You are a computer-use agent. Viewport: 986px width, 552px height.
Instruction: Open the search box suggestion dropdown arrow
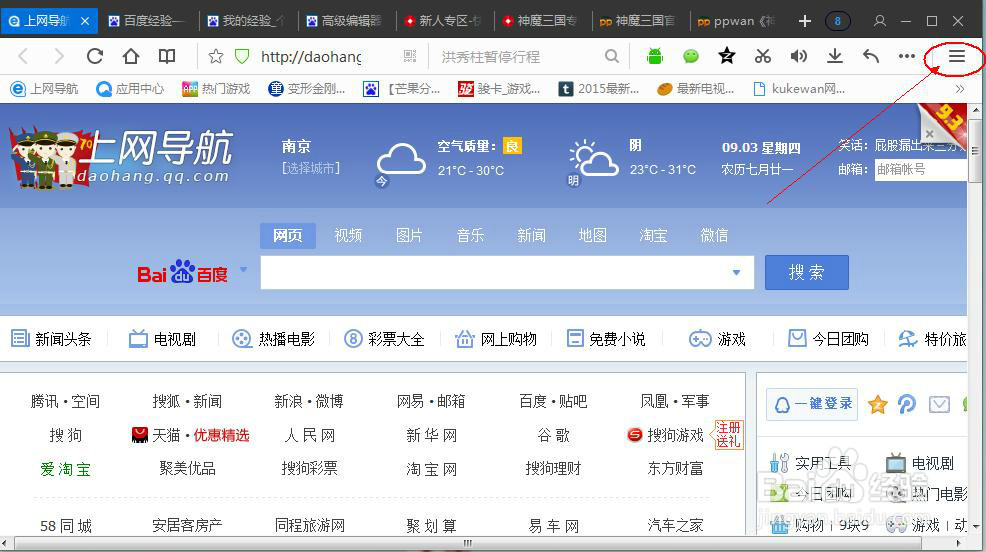pos(736,272)
